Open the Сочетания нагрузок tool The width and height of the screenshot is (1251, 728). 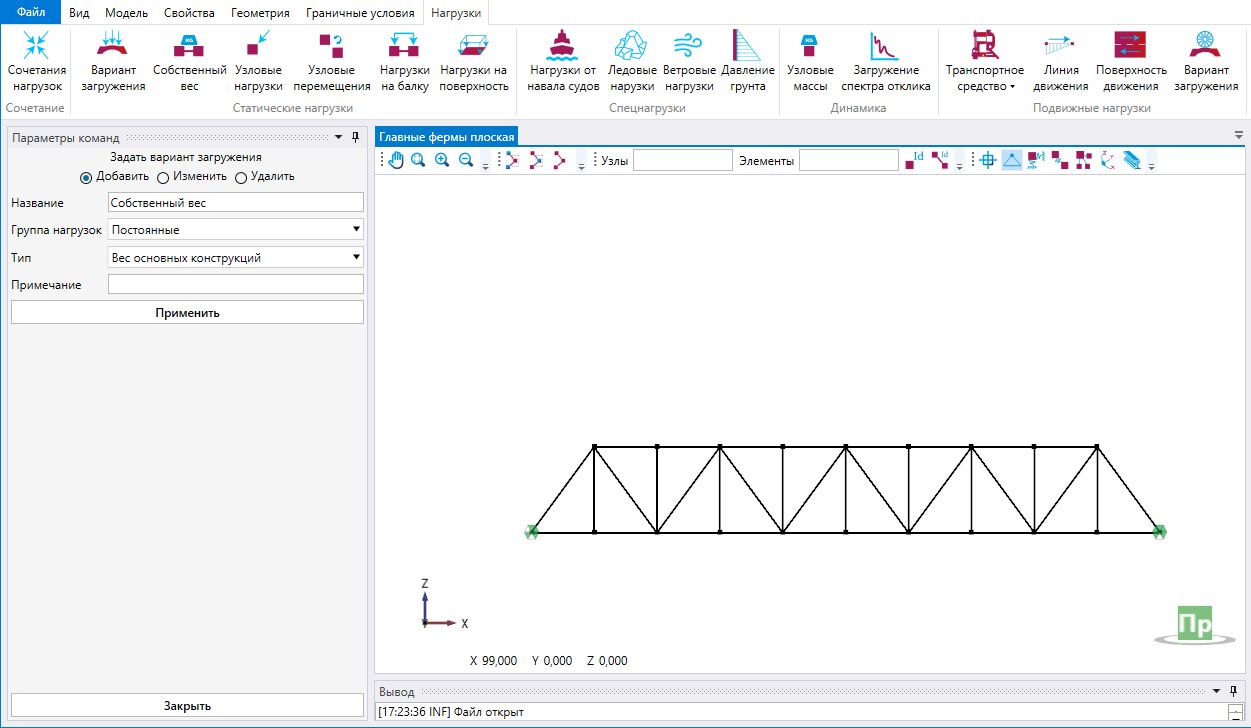tap(37, 62)
